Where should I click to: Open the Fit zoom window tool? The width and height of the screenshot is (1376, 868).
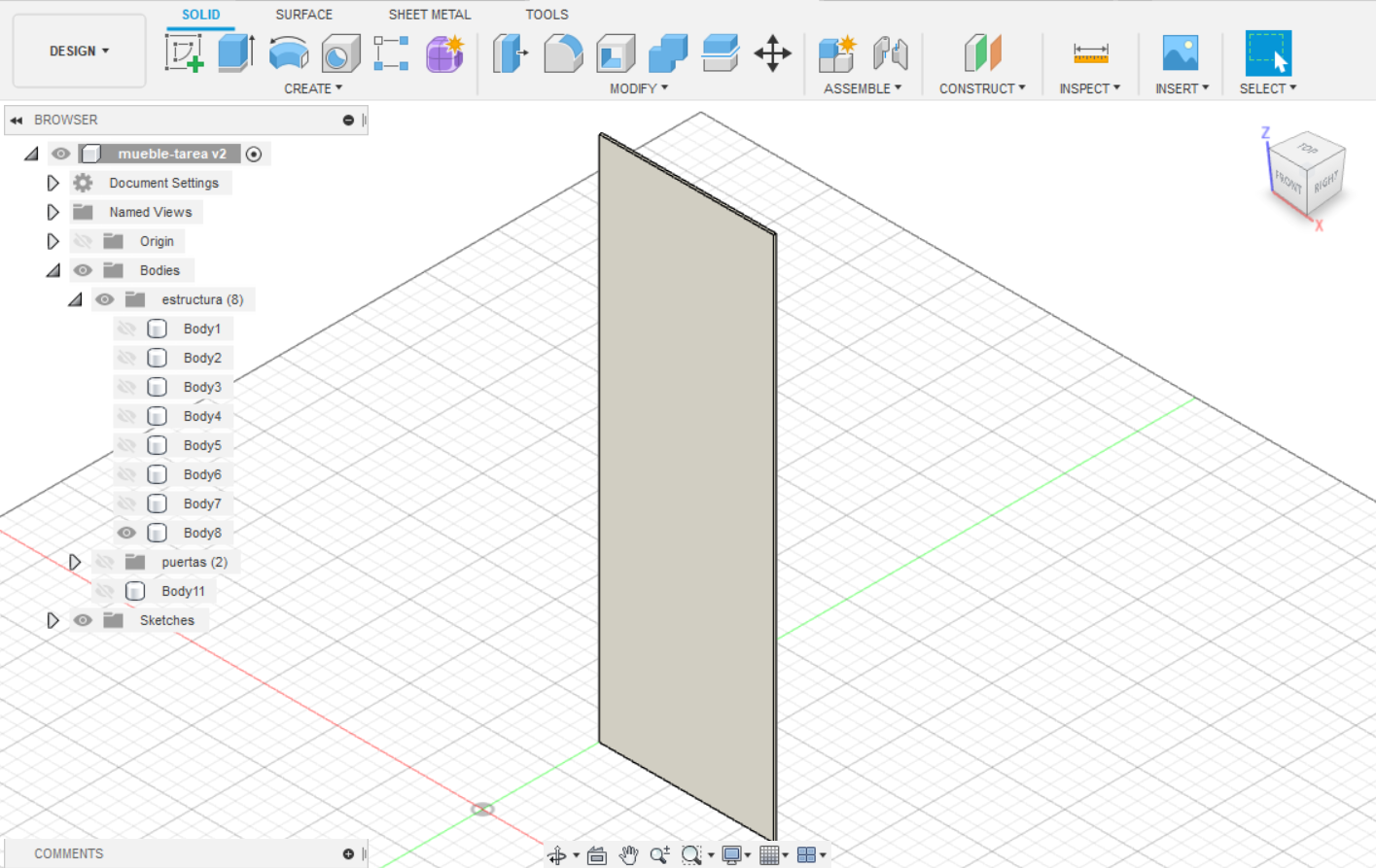(691, 855)
